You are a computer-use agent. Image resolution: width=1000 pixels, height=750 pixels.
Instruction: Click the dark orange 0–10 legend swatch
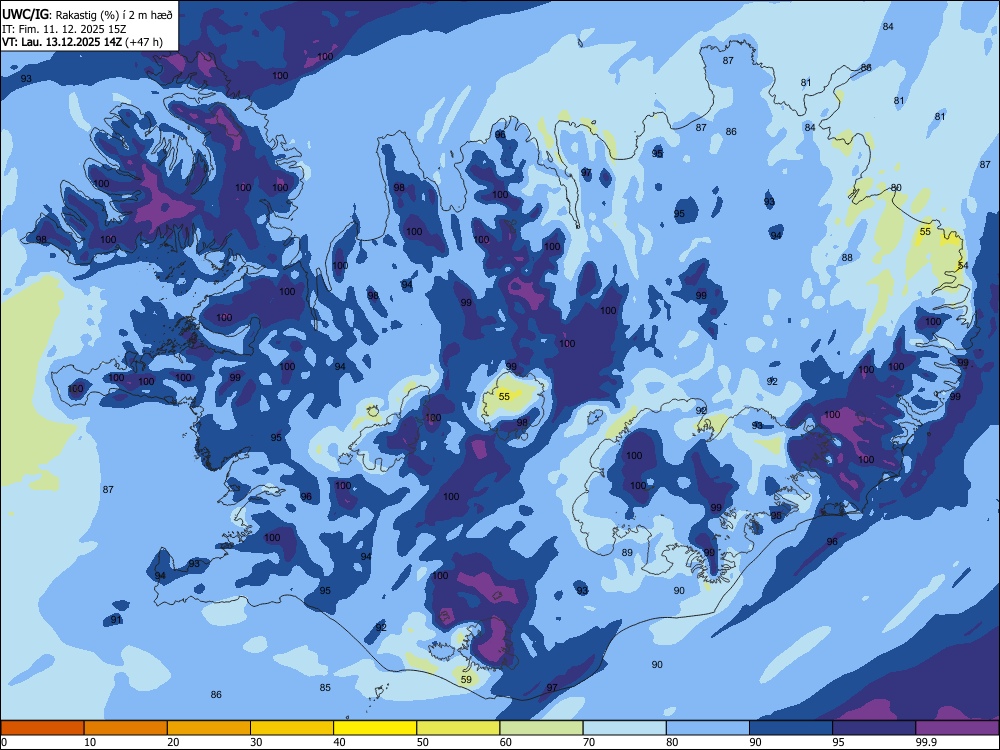tap(42, 728)
